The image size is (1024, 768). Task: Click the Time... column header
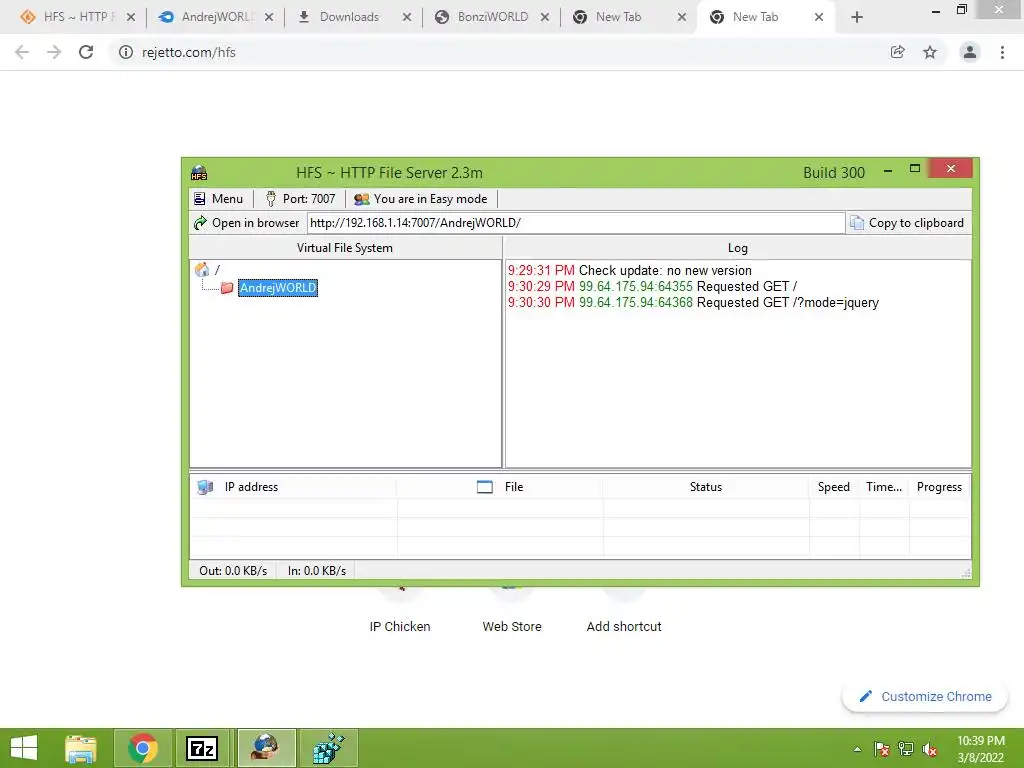click(x=884, y=487)
